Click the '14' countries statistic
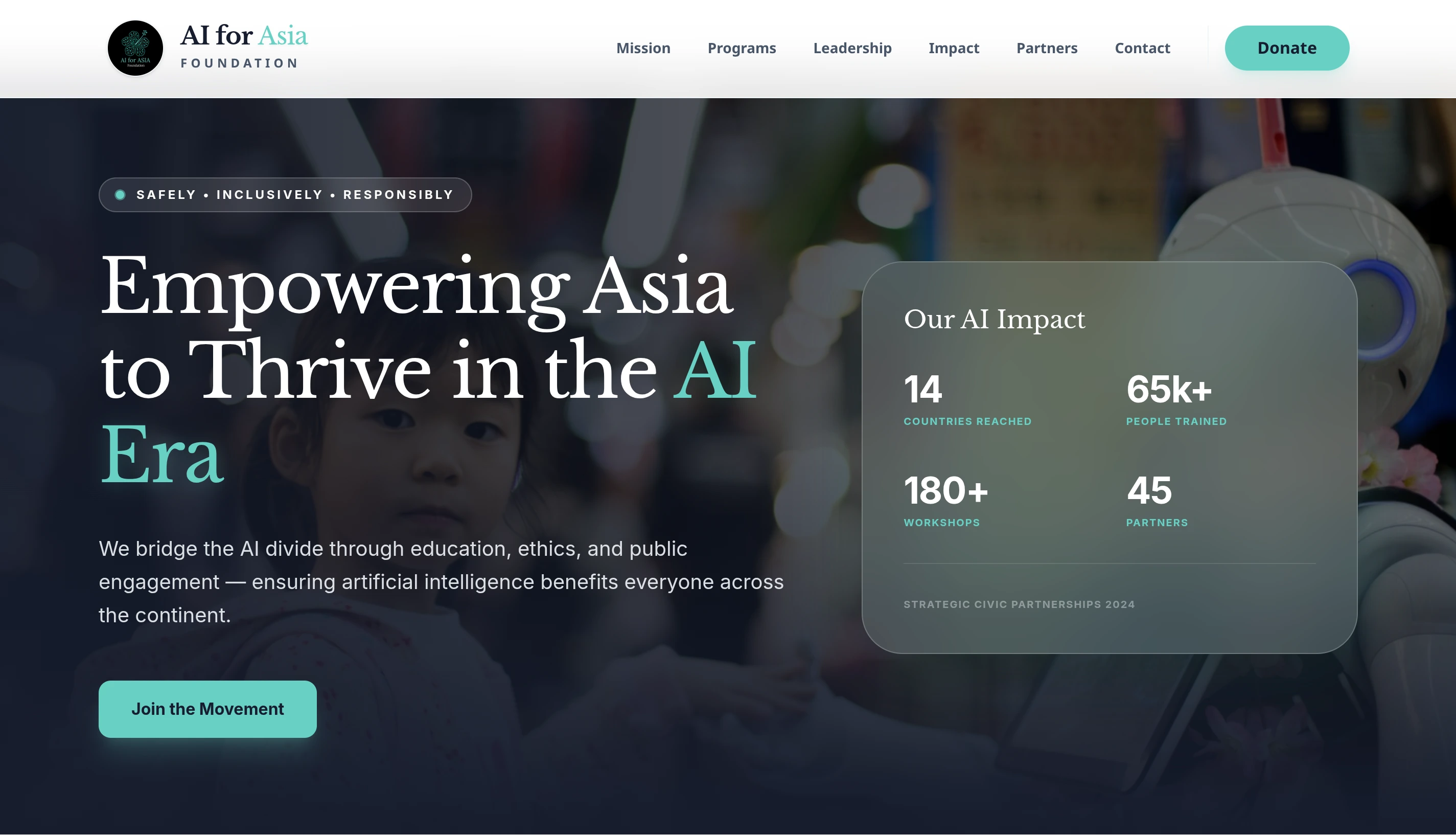The image size is (1456, 835). click(922, 390)
